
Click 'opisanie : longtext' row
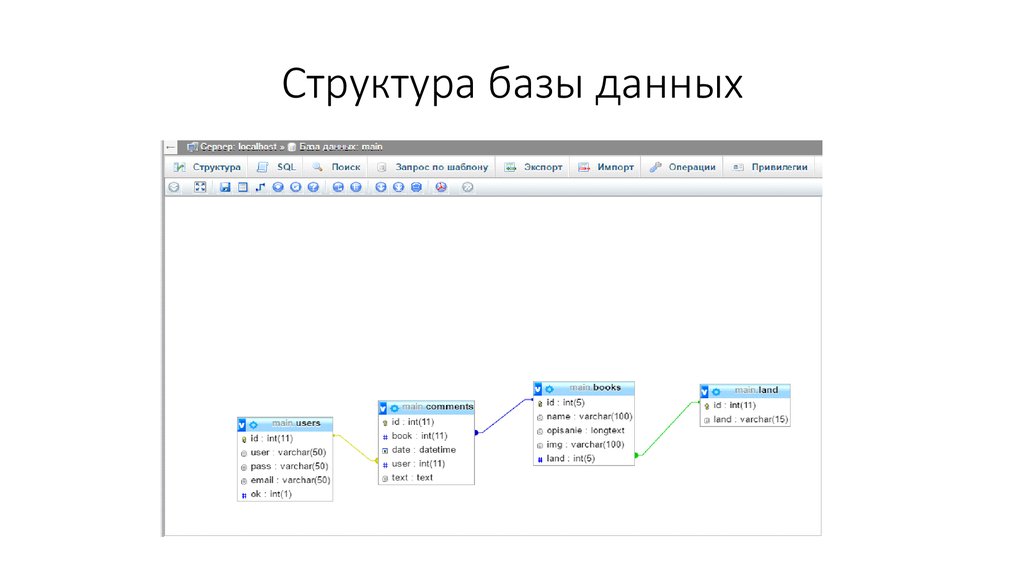click(x=584, y=431)
